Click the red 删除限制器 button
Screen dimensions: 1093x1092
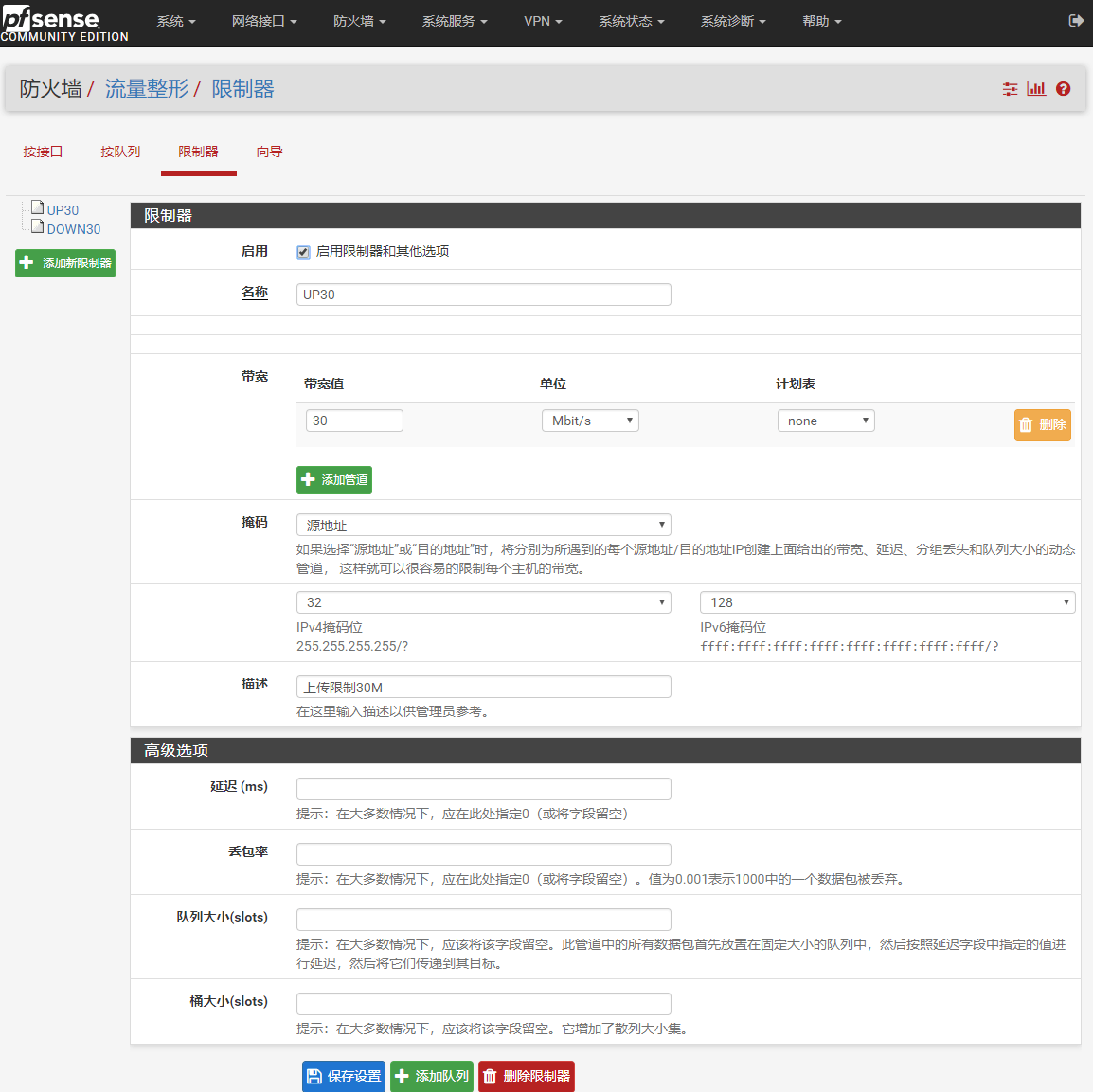[x=526, y=1076]
